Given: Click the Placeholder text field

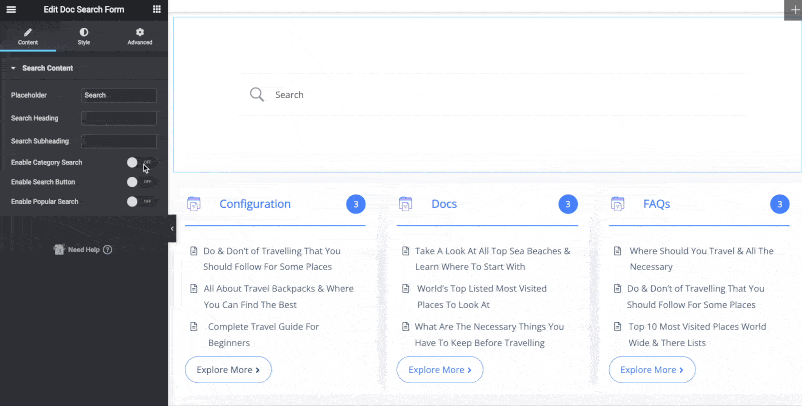Looking at the screenshot, I should (119, 96).
